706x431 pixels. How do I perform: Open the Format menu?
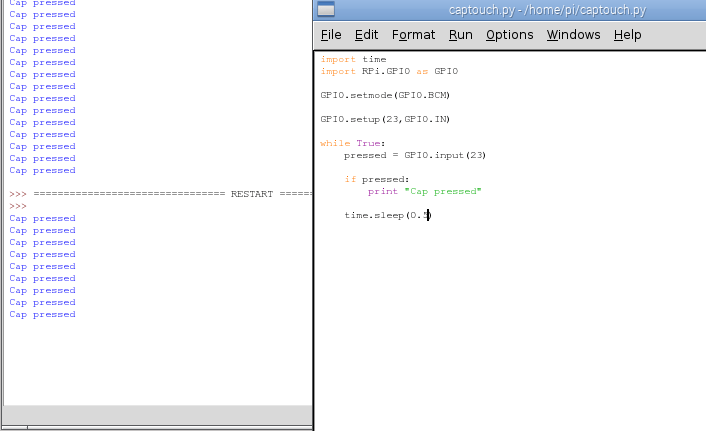pos(413,35)
